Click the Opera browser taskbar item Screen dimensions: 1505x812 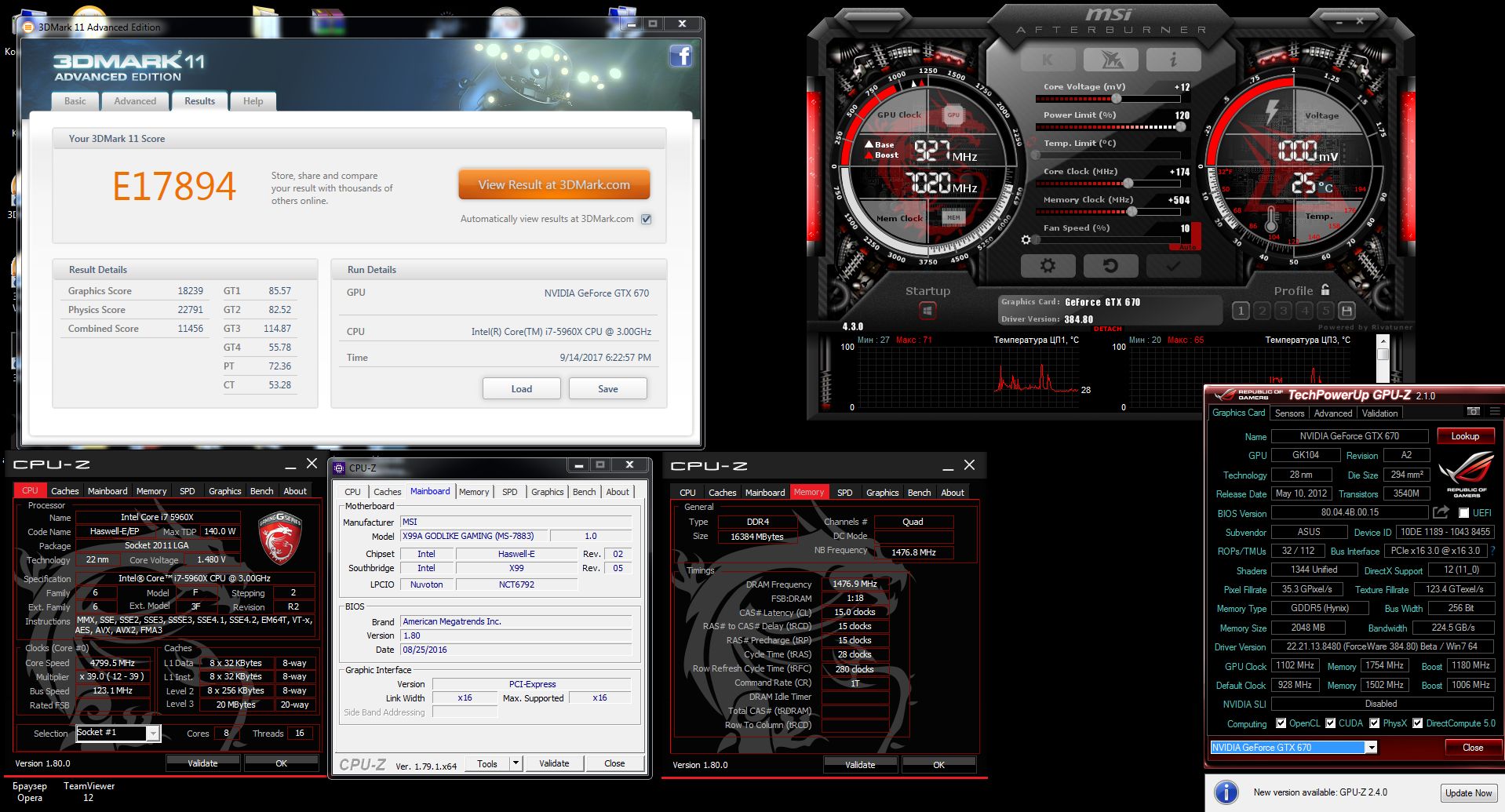pos(30,792)
